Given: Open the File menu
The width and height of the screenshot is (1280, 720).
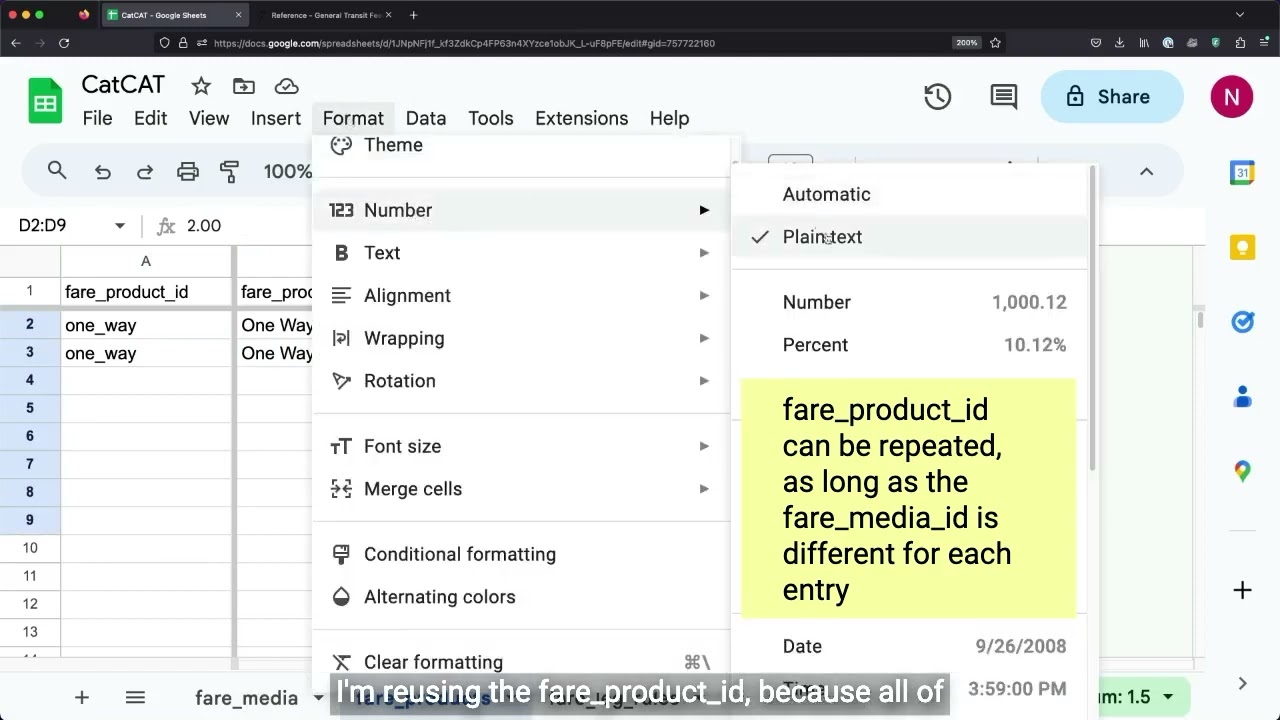Looking at the screenshot, I should tap(97, 118).
